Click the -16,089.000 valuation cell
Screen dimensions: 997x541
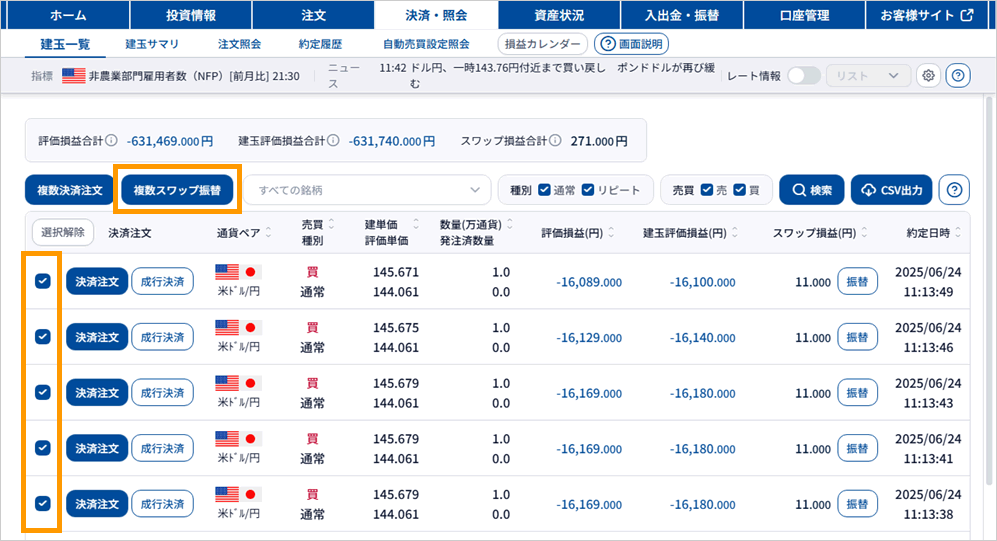click(x=589, y=282)
